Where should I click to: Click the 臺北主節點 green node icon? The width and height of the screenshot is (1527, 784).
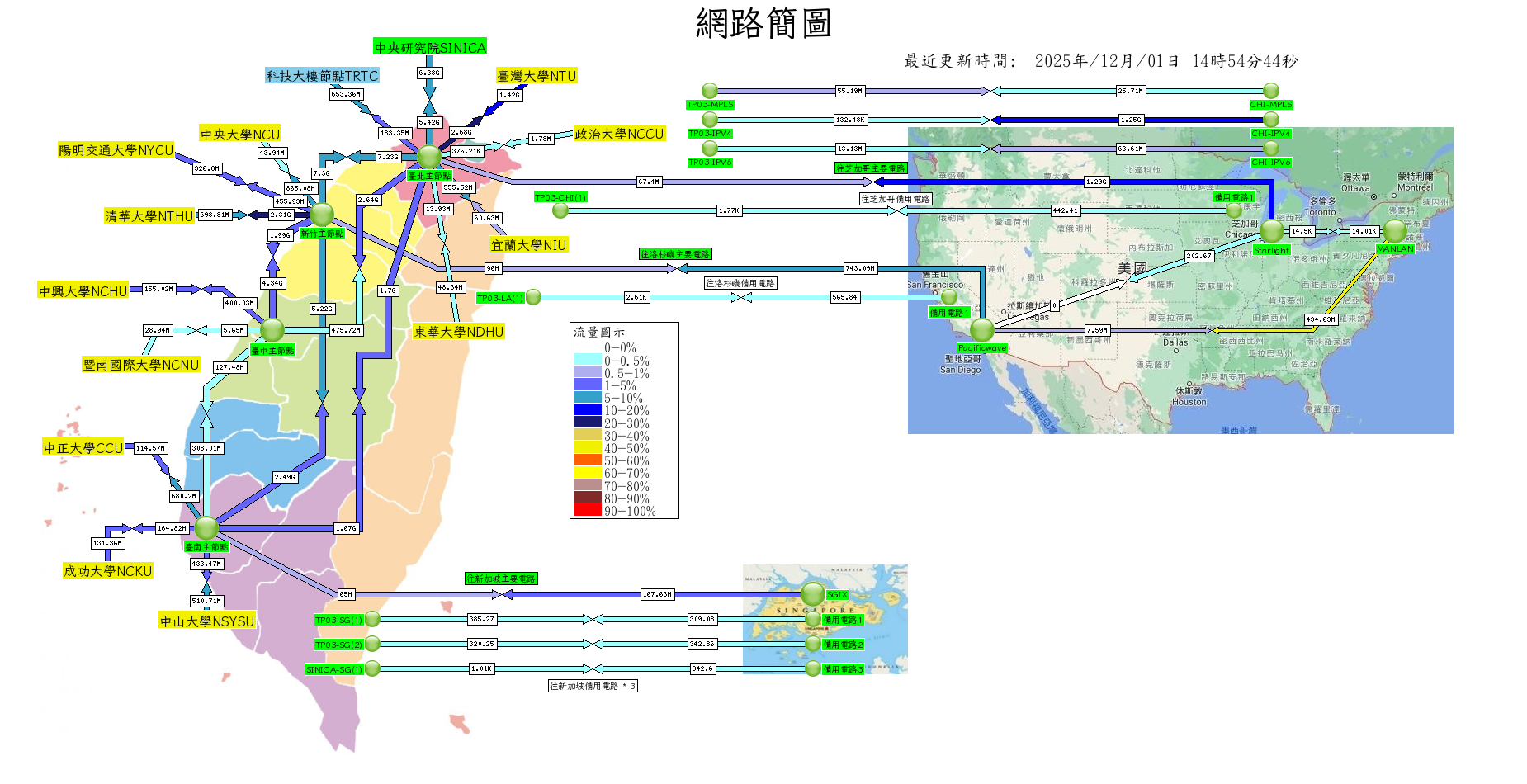tap(429, 156)
